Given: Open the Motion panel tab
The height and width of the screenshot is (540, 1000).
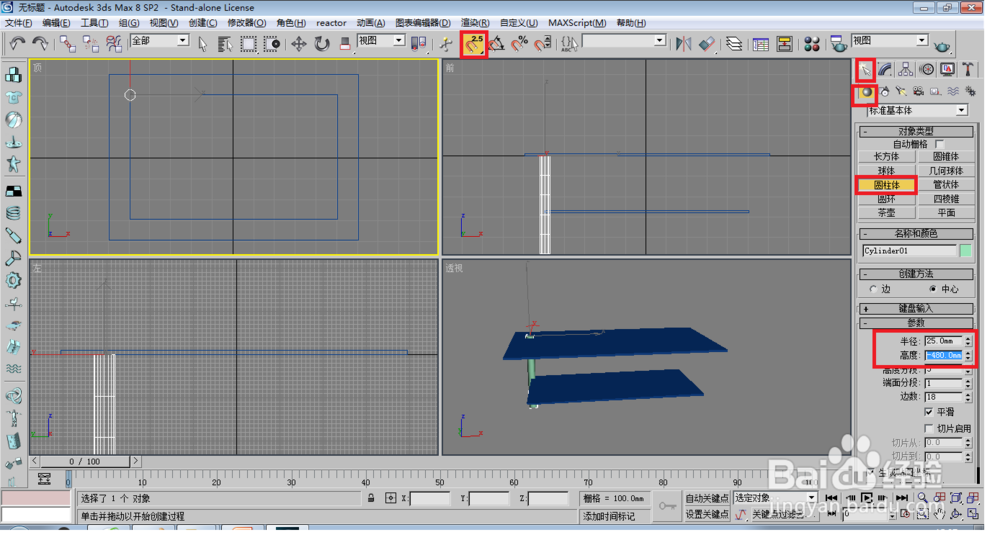Looking at the screenshot, I should tap(927, 69).
